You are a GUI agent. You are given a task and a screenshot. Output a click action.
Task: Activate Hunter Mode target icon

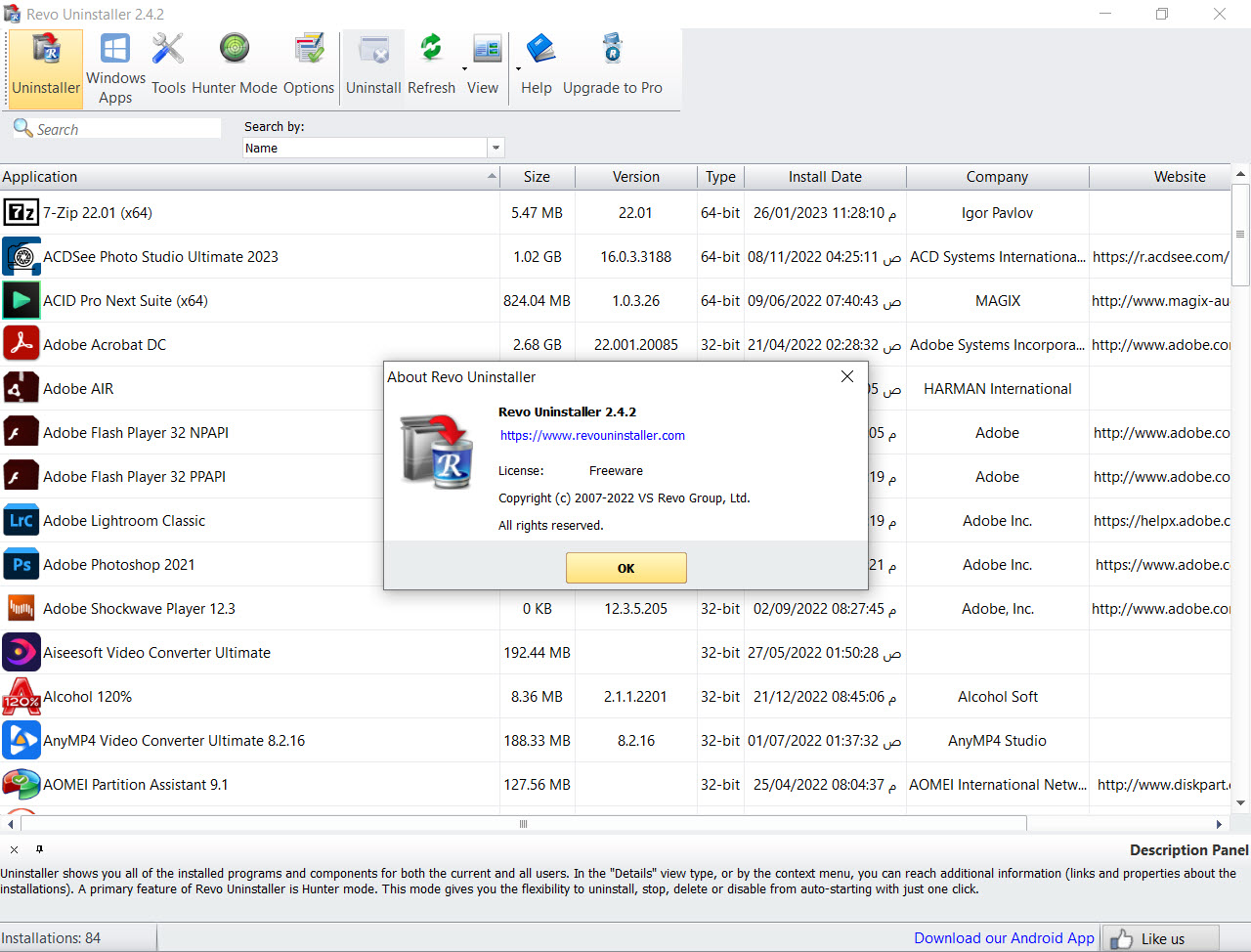coord(235,49)
